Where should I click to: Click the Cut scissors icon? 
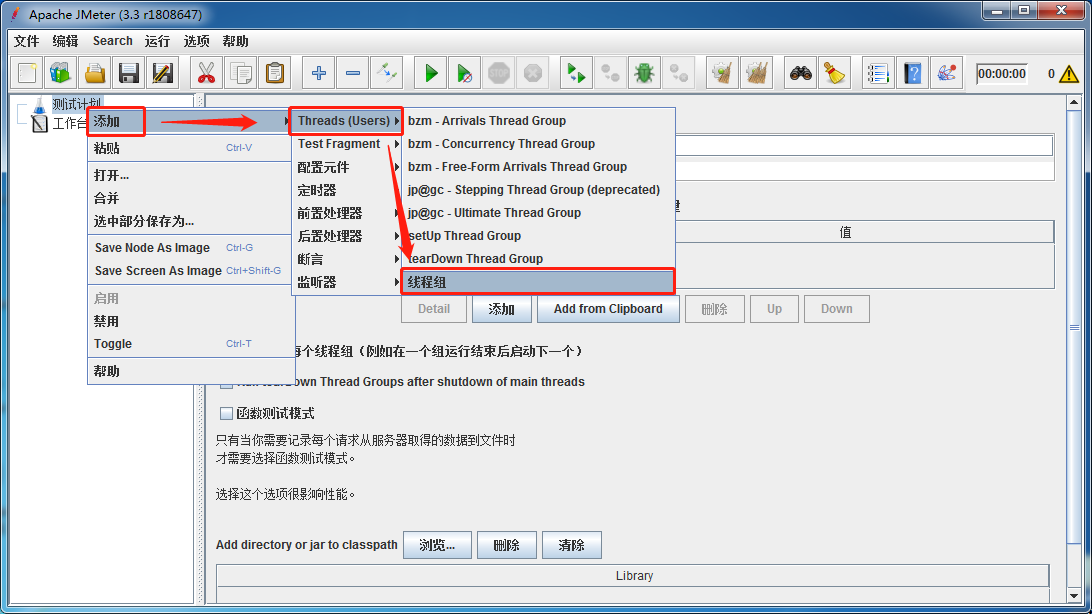click(206, 73)
